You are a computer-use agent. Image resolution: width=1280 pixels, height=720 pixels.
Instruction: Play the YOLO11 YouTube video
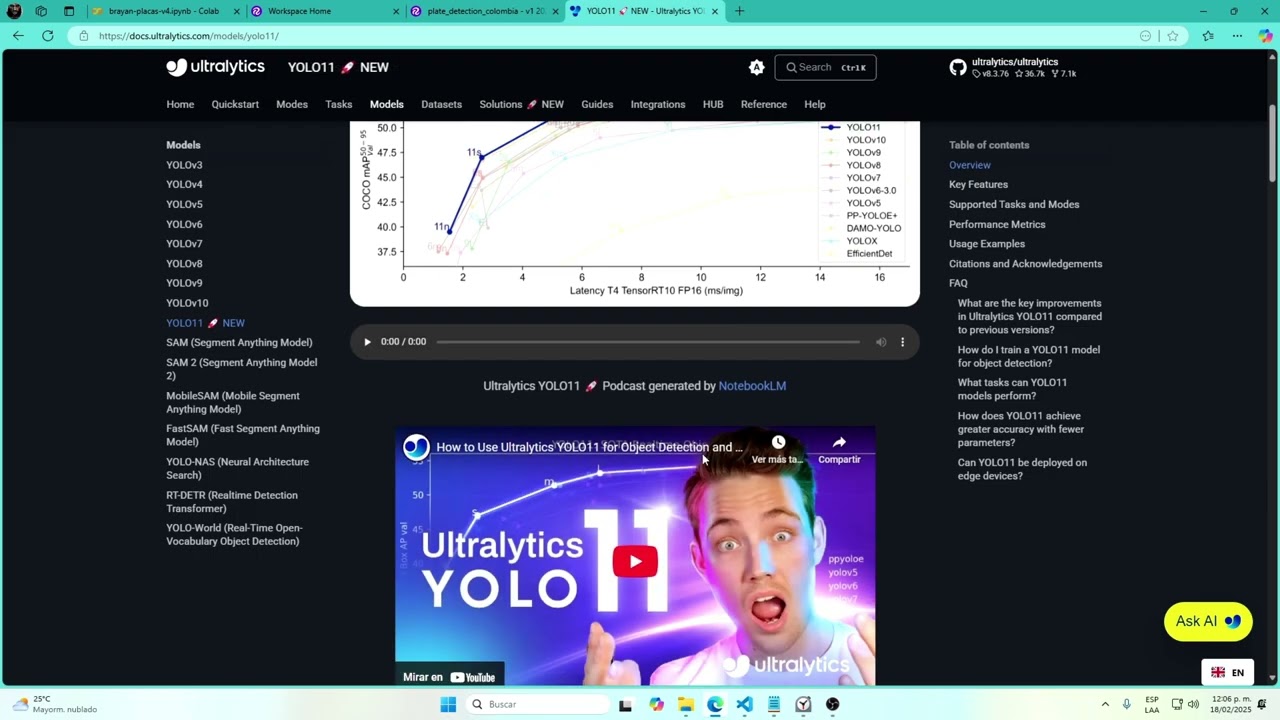point(635,561)
